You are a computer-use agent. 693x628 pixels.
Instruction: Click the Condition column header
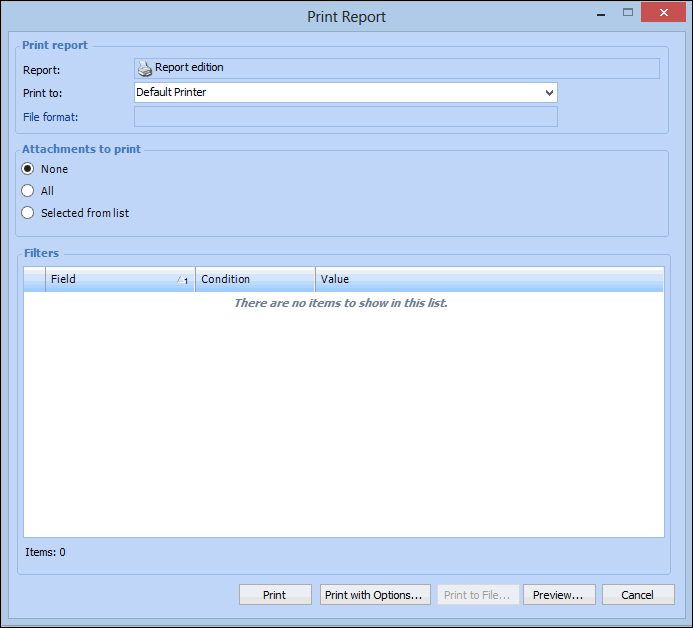pyautogui.click(x=255, y=279)
